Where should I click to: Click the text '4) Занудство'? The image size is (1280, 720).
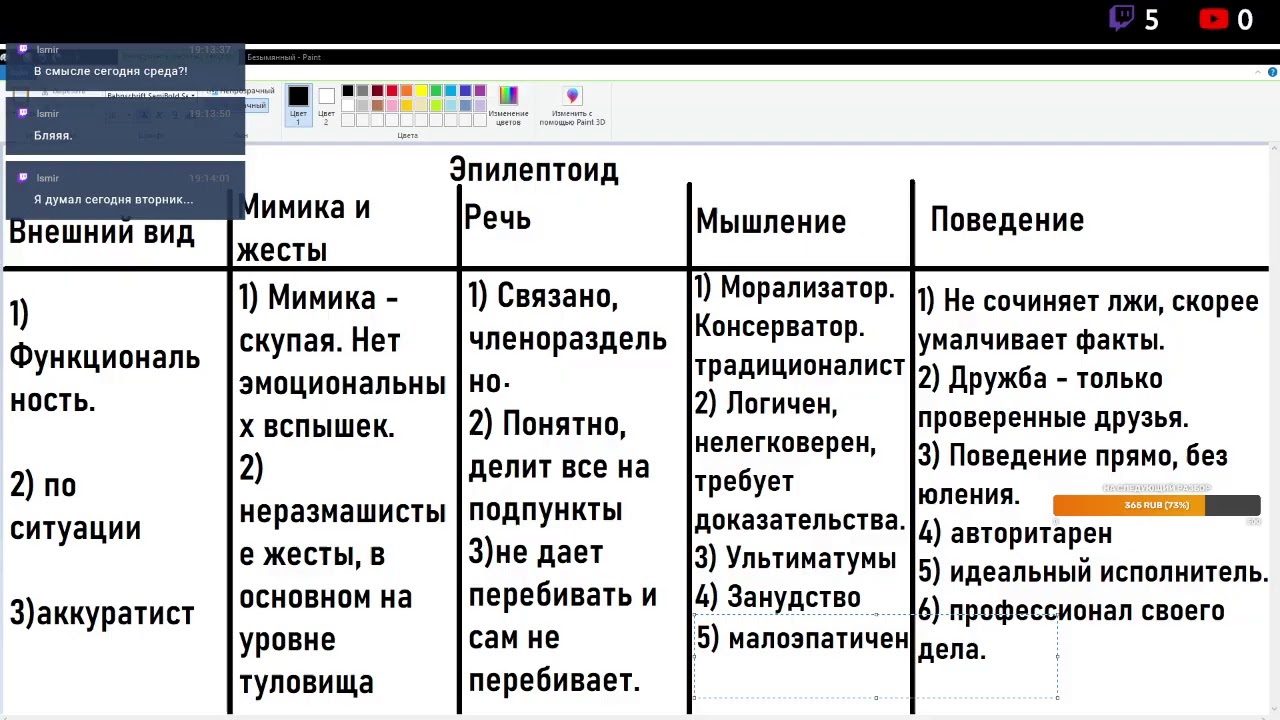click(777, 597)
